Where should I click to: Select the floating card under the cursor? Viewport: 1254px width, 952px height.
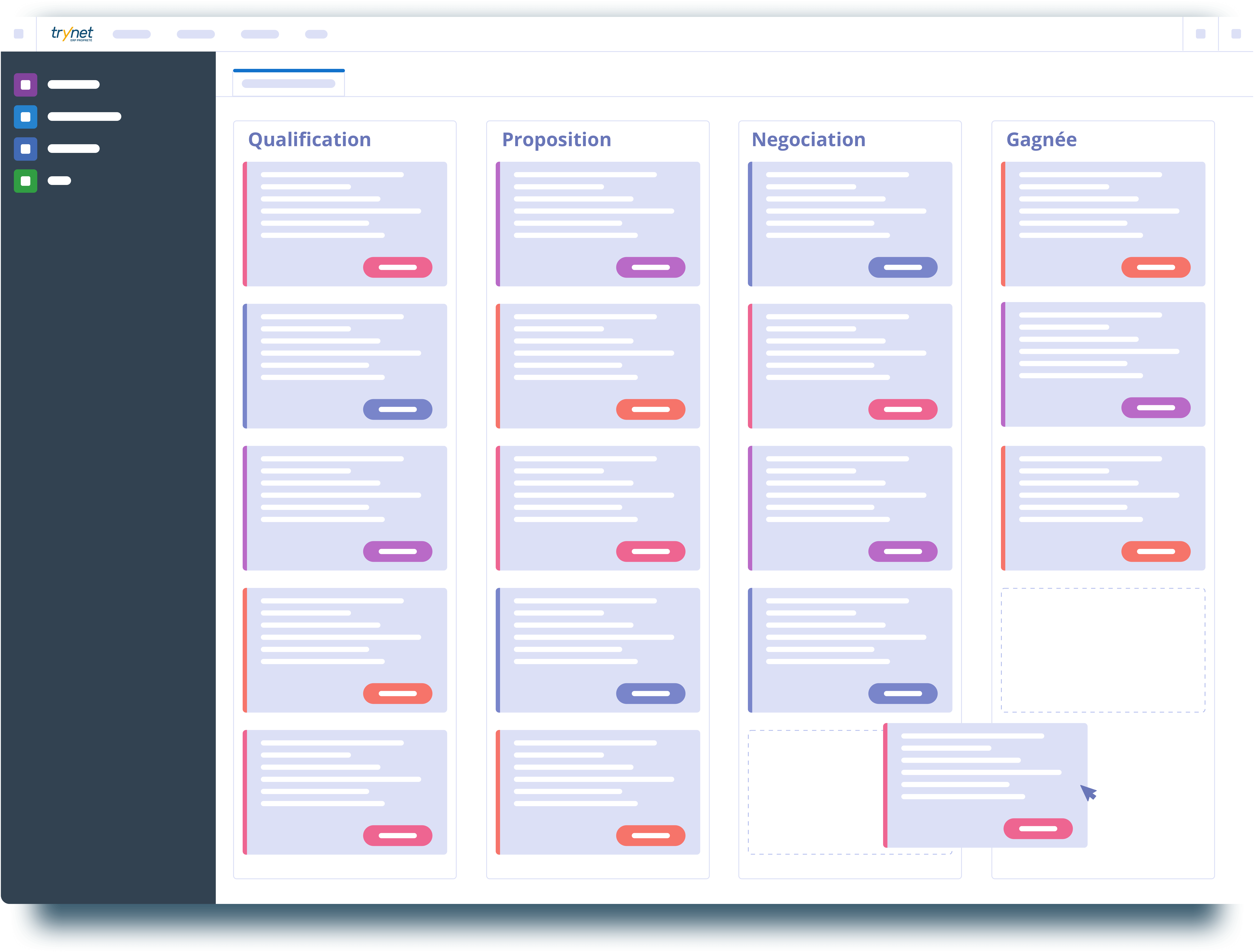pyautogui.click(x=985, y=785)
